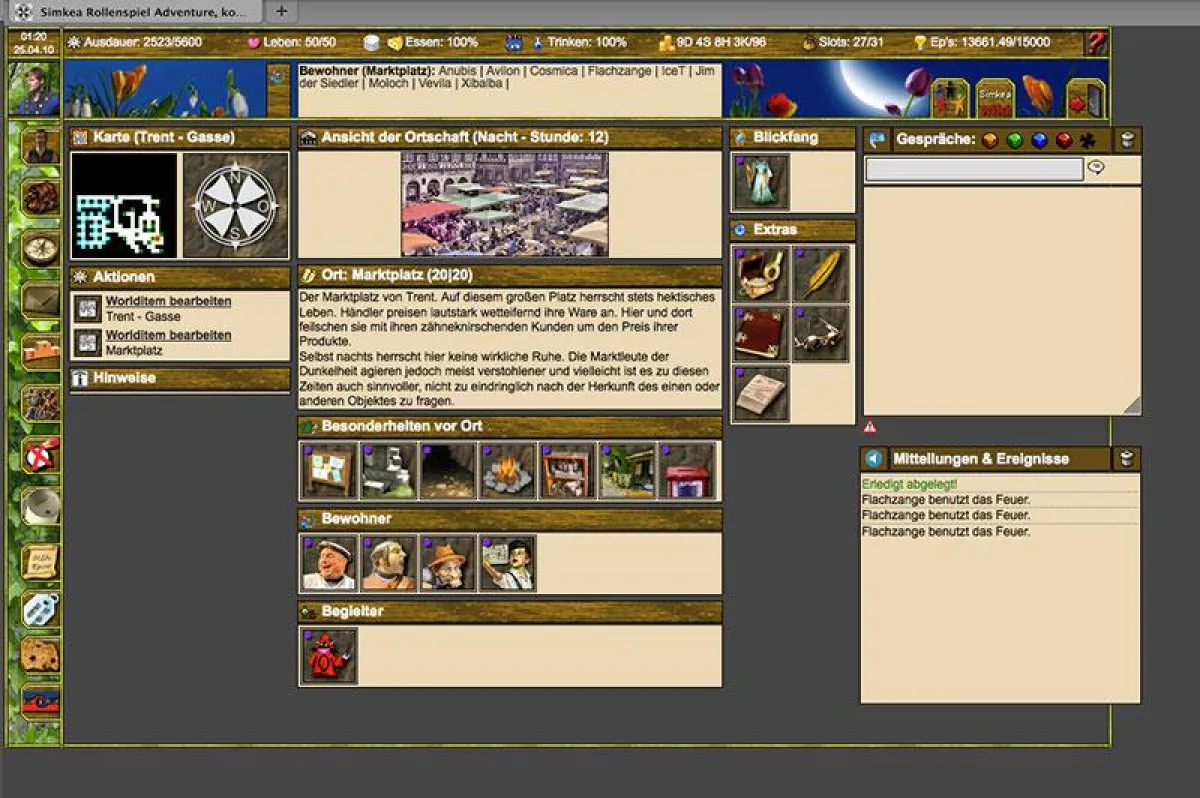Image resolution: width=1200 pixels, height=798 pixels.
Task: Click the speech bubble icon beside Gespräche
Action: pos(878,140)
